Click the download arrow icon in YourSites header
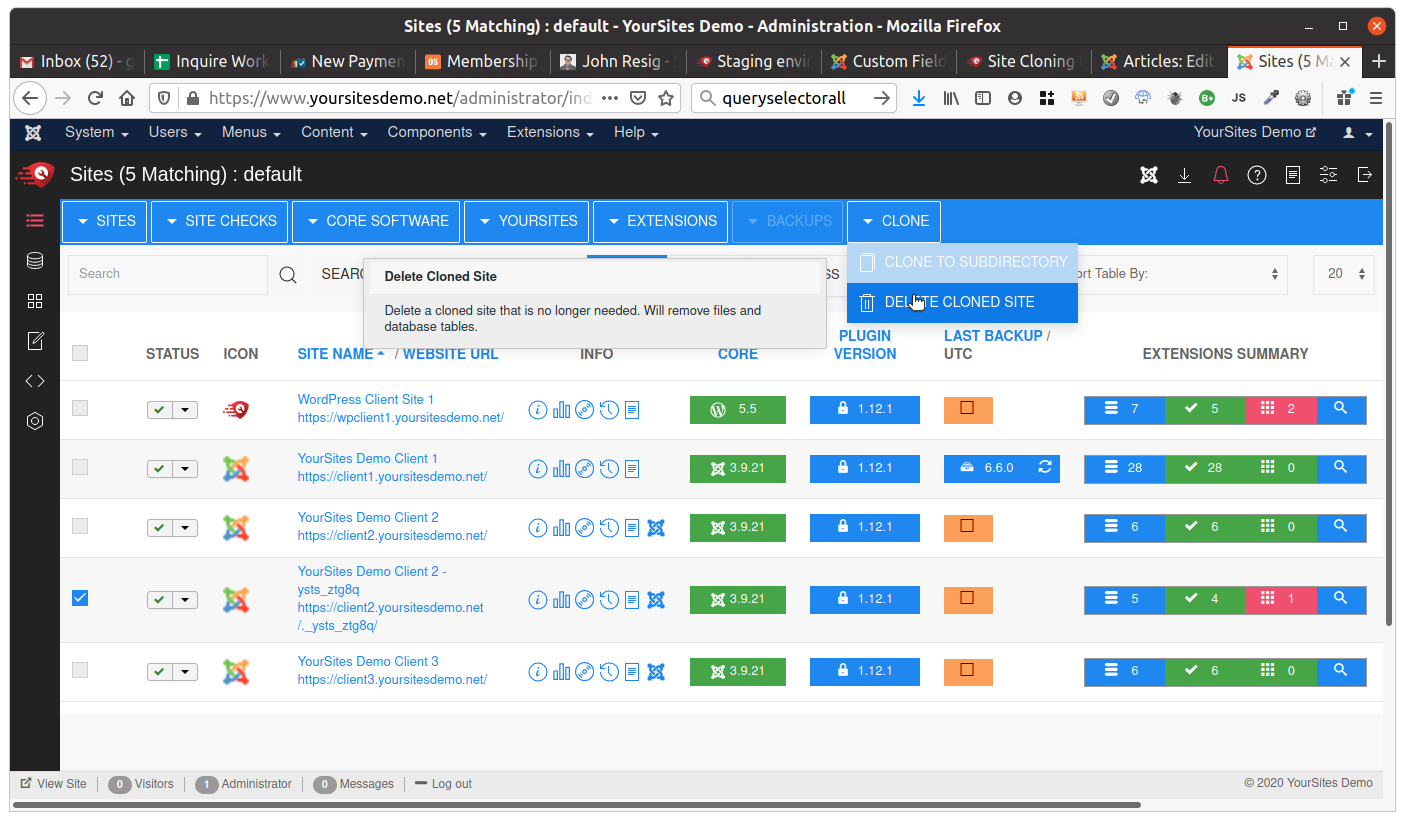Screen dimensions: 1405x821 [x=1185, y=175]
